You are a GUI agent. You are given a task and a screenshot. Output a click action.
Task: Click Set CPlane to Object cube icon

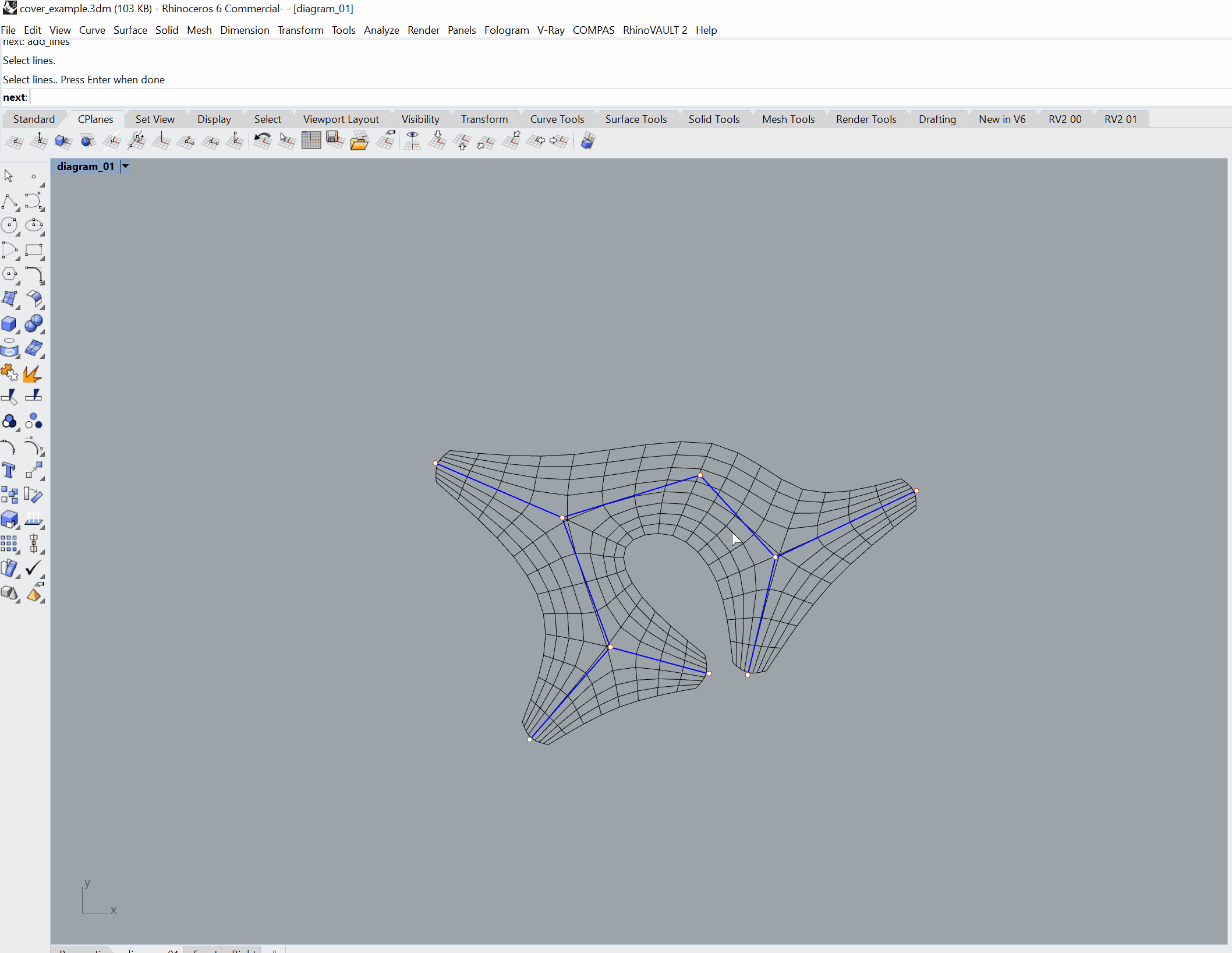(63, 141)
